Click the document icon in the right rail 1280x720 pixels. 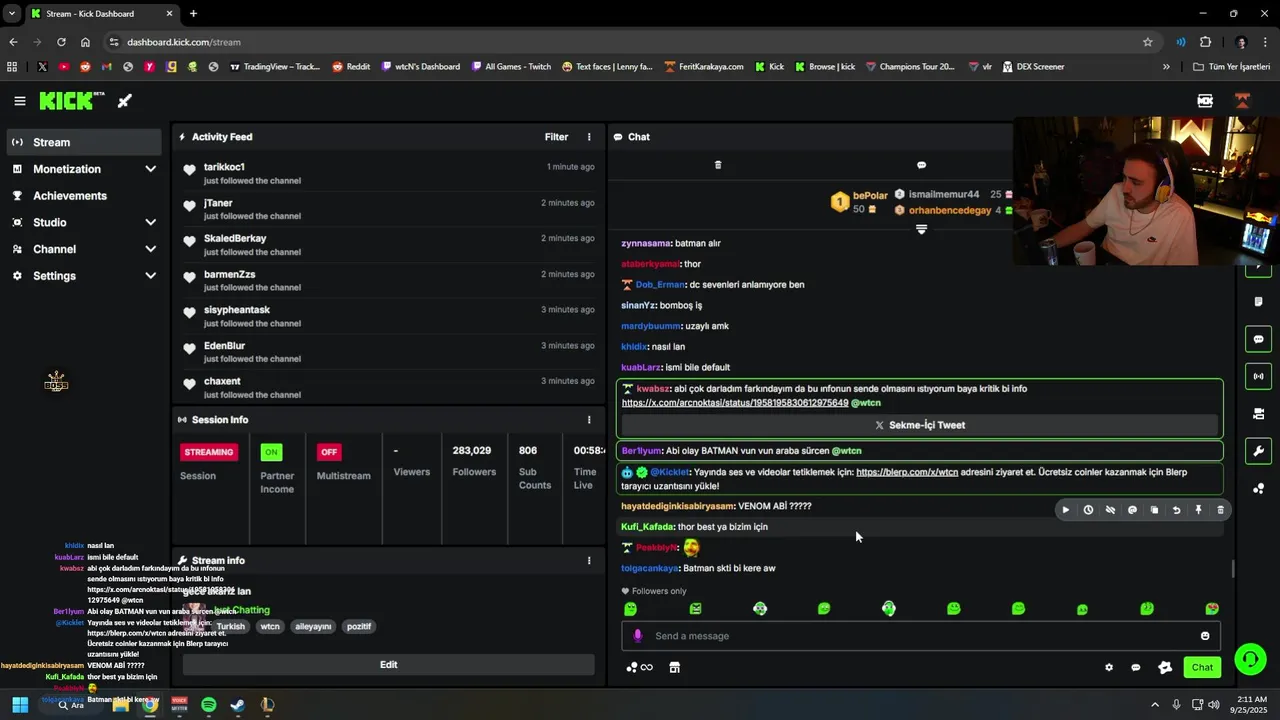[1258, 302]
